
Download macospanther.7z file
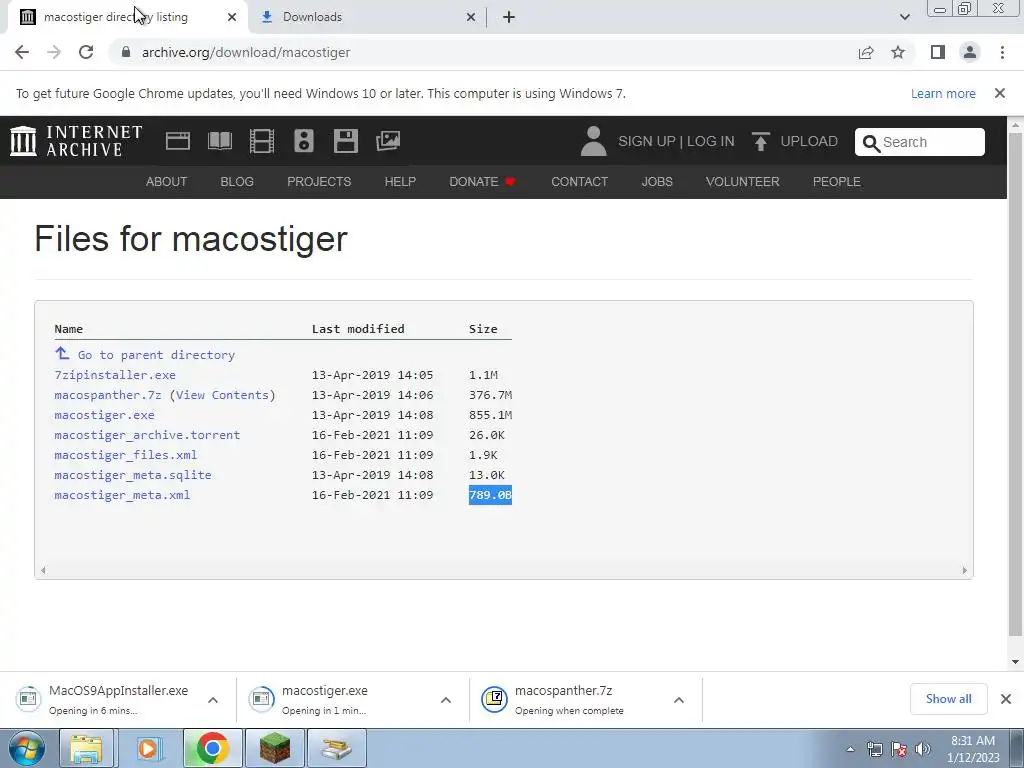(x=108, y=395)
